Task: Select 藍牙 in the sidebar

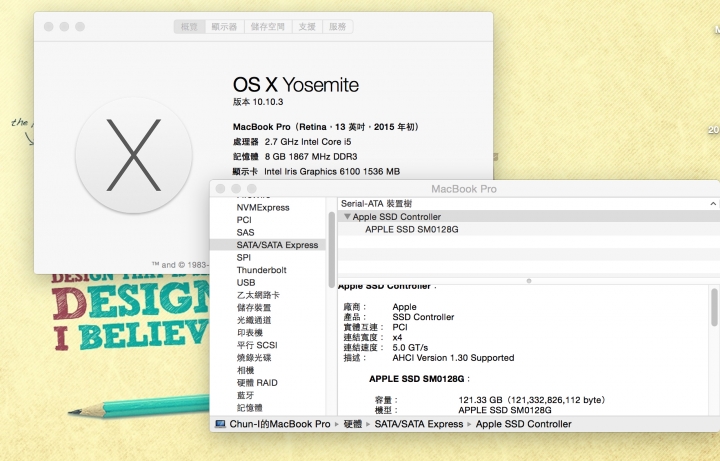Action: pos(245,395)
